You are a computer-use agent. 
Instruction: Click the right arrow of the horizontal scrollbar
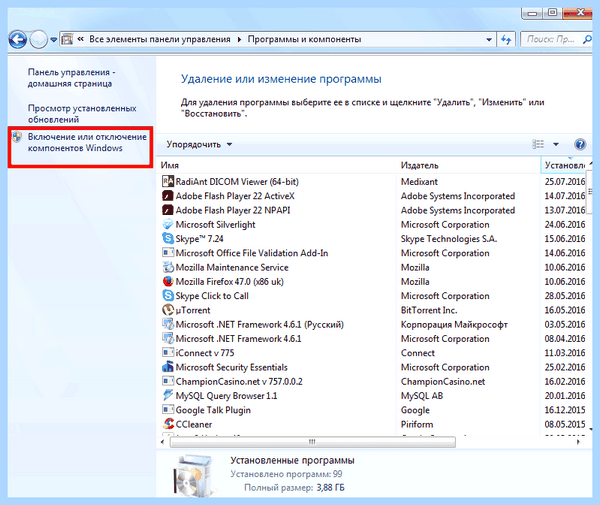point(578,442)
